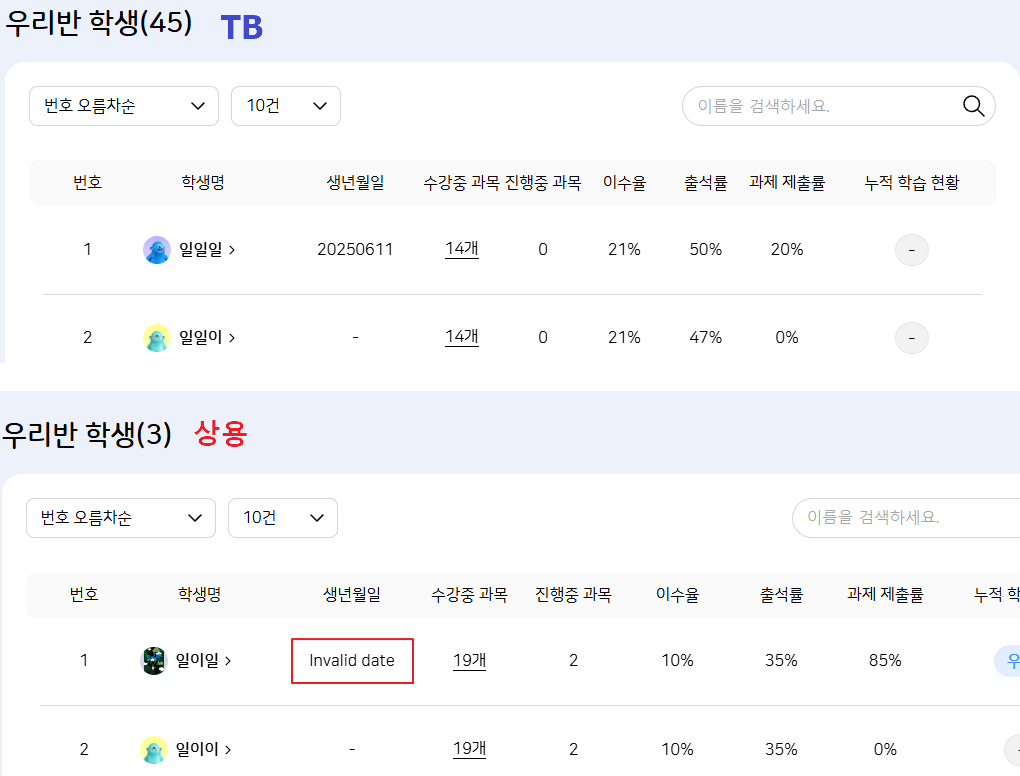
Task: Click dash badge in TB row 2
Action: 911,338
